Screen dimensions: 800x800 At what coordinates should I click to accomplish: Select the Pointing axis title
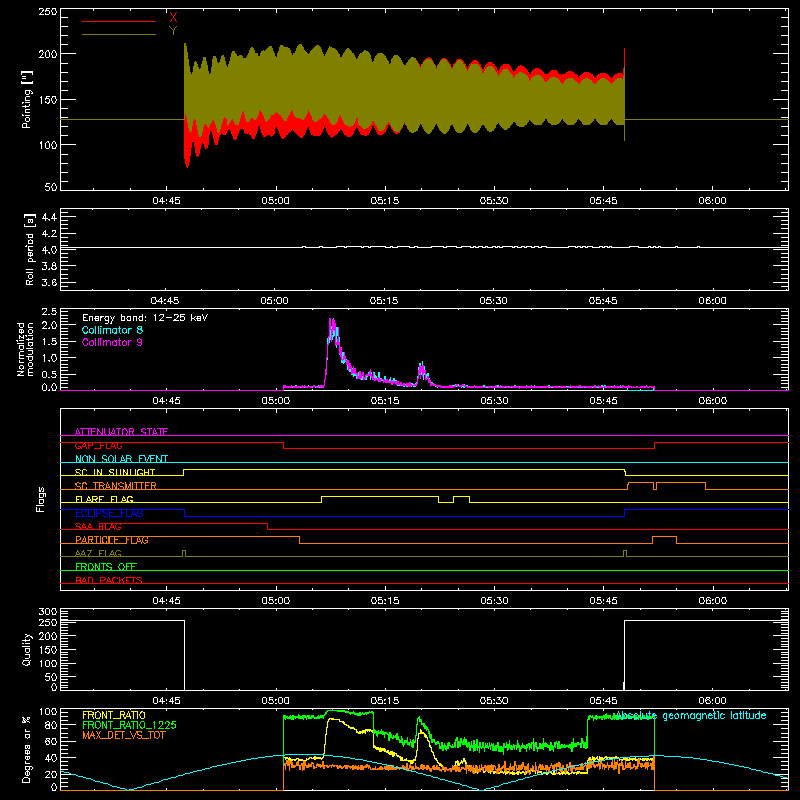(x=27, y=99)
